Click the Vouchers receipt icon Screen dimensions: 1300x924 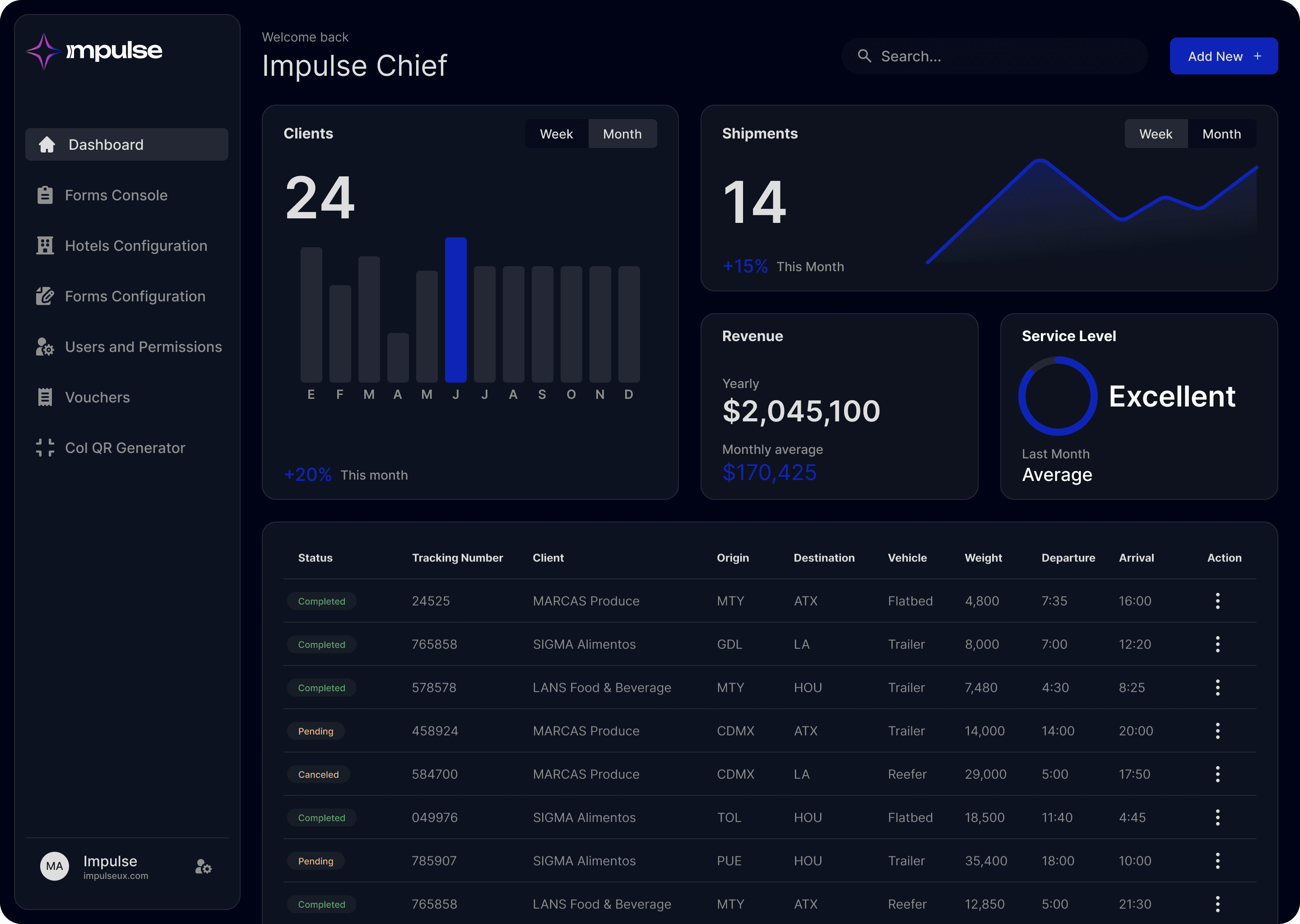coord(45,397)
